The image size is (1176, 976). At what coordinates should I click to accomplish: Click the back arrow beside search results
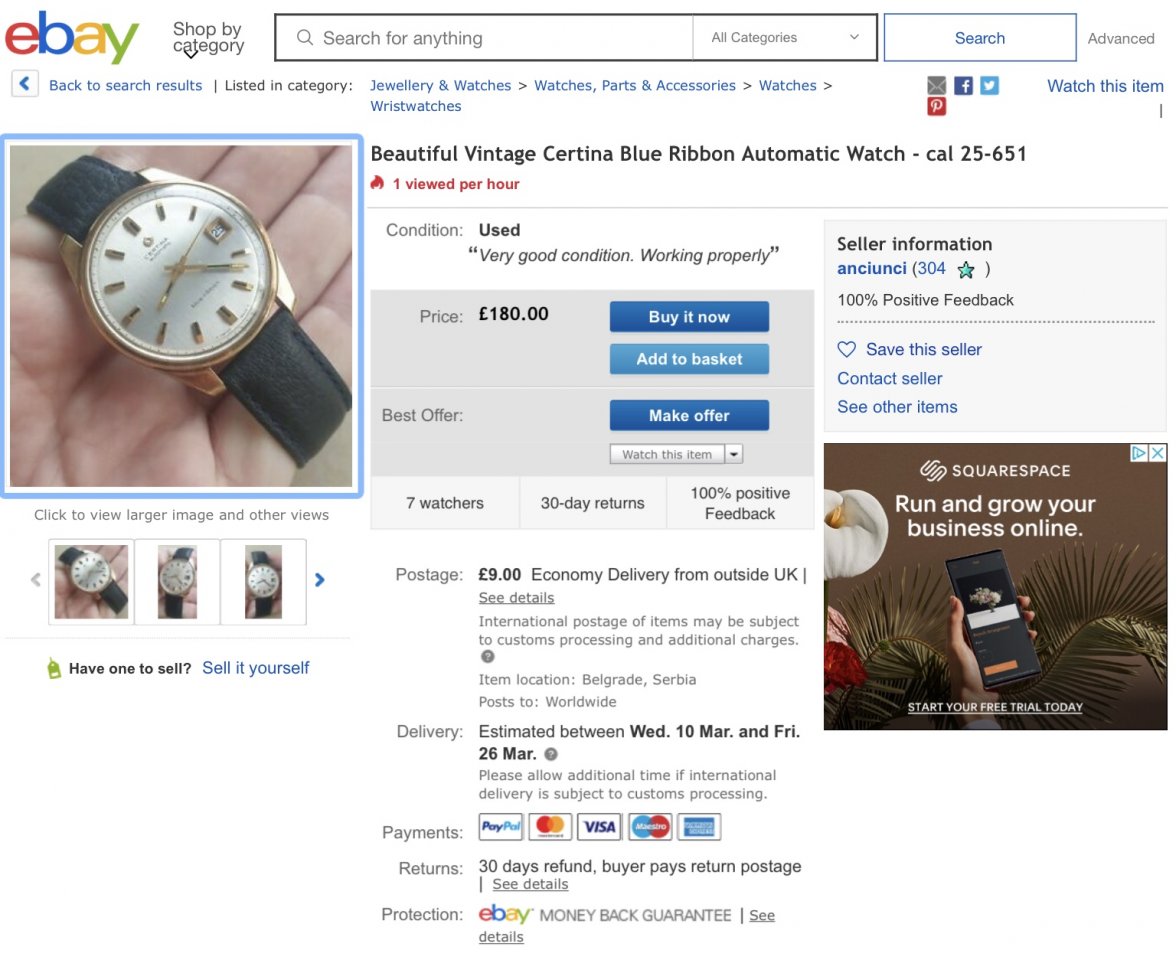point(25,84)
